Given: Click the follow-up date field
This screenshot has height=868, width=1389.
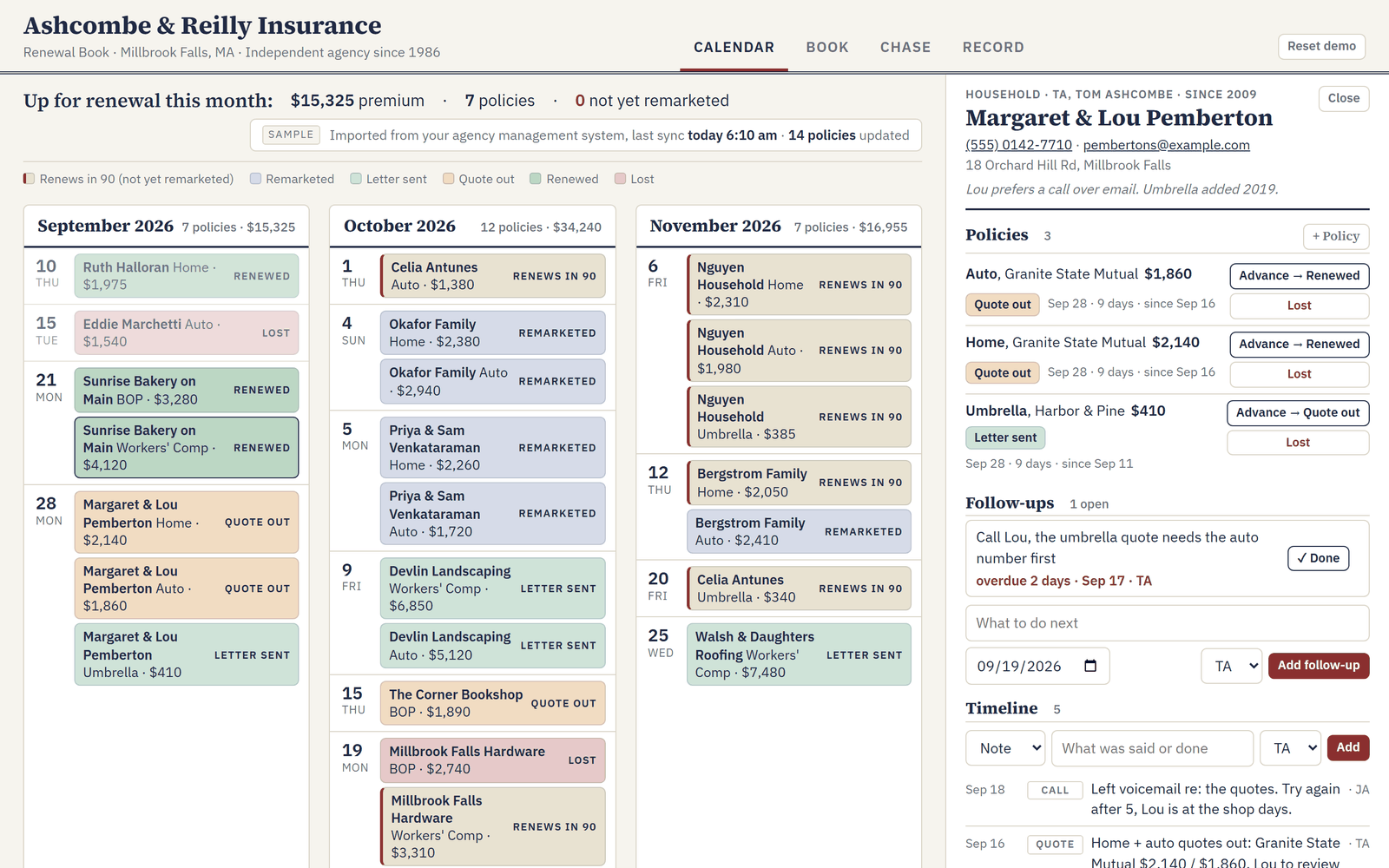Looking at the screenshot, I should [x=1037, y=666].
